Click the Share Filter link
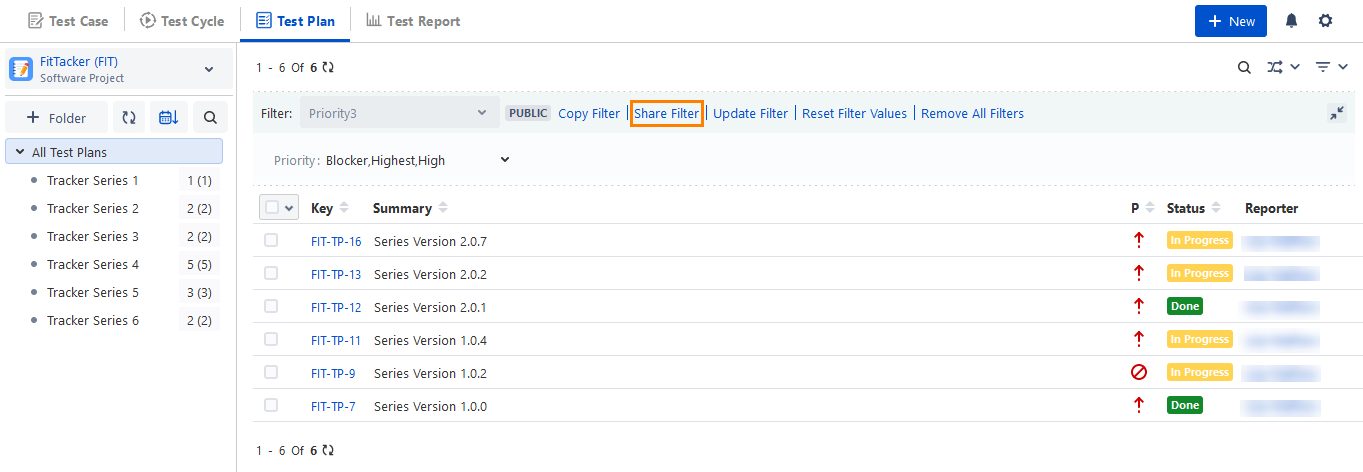1363x472 pixels. click(x=667, y=113)
